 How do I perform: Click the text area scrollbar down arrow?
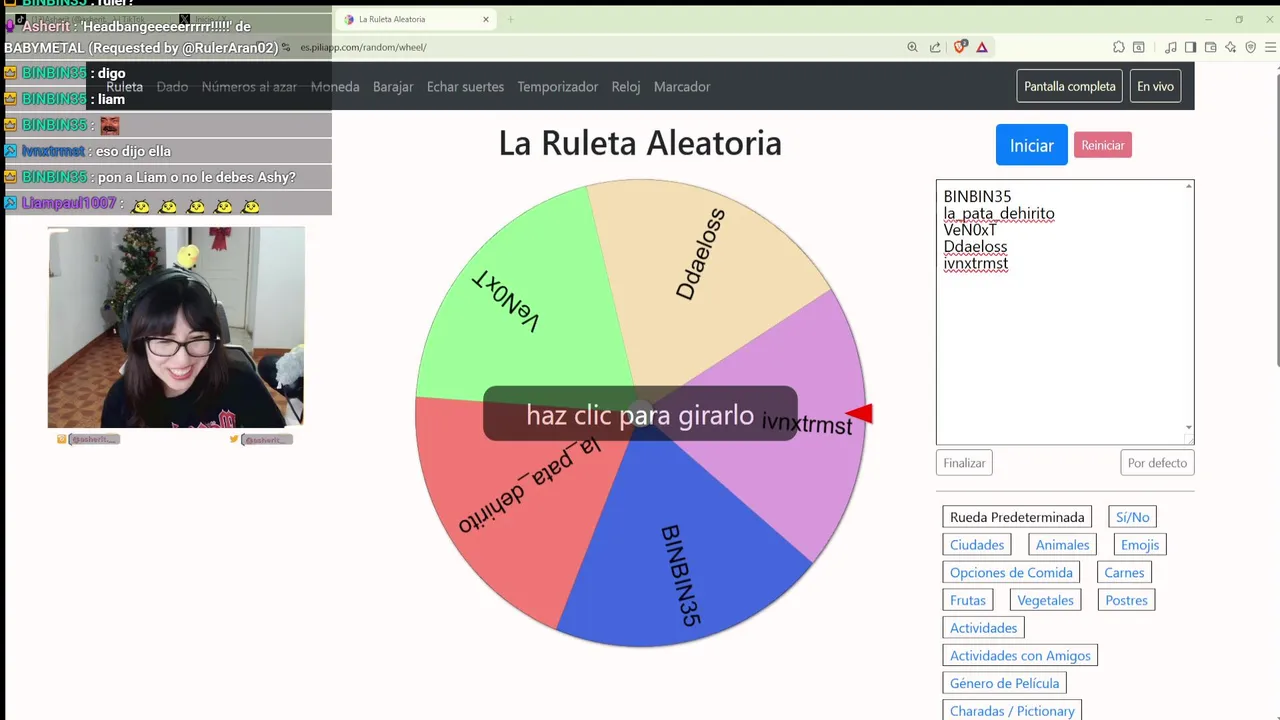coord(1189,428)
